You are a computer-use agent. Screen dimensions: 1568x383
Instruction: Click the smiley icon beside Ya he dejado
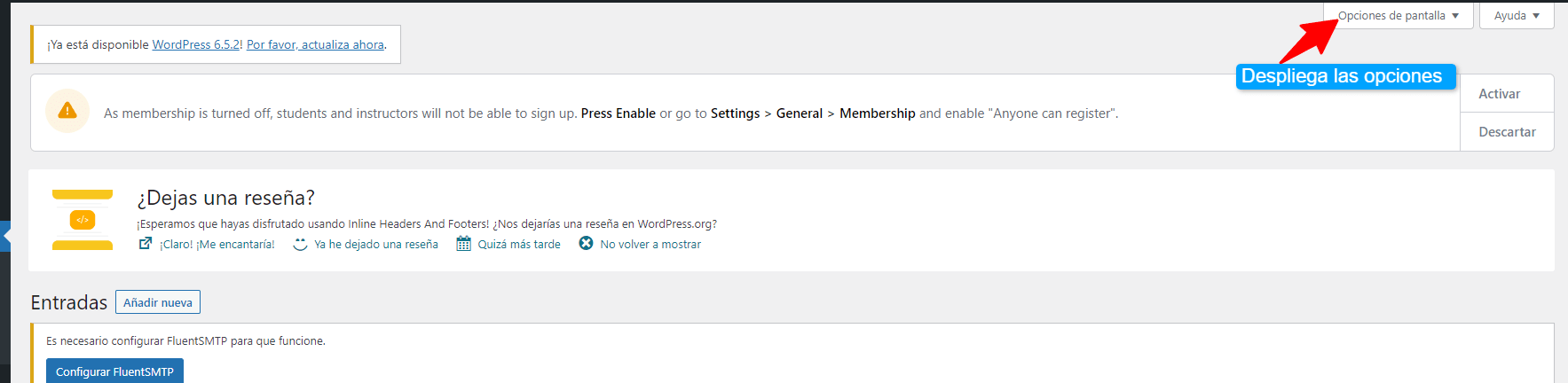[x=300, y=244]
